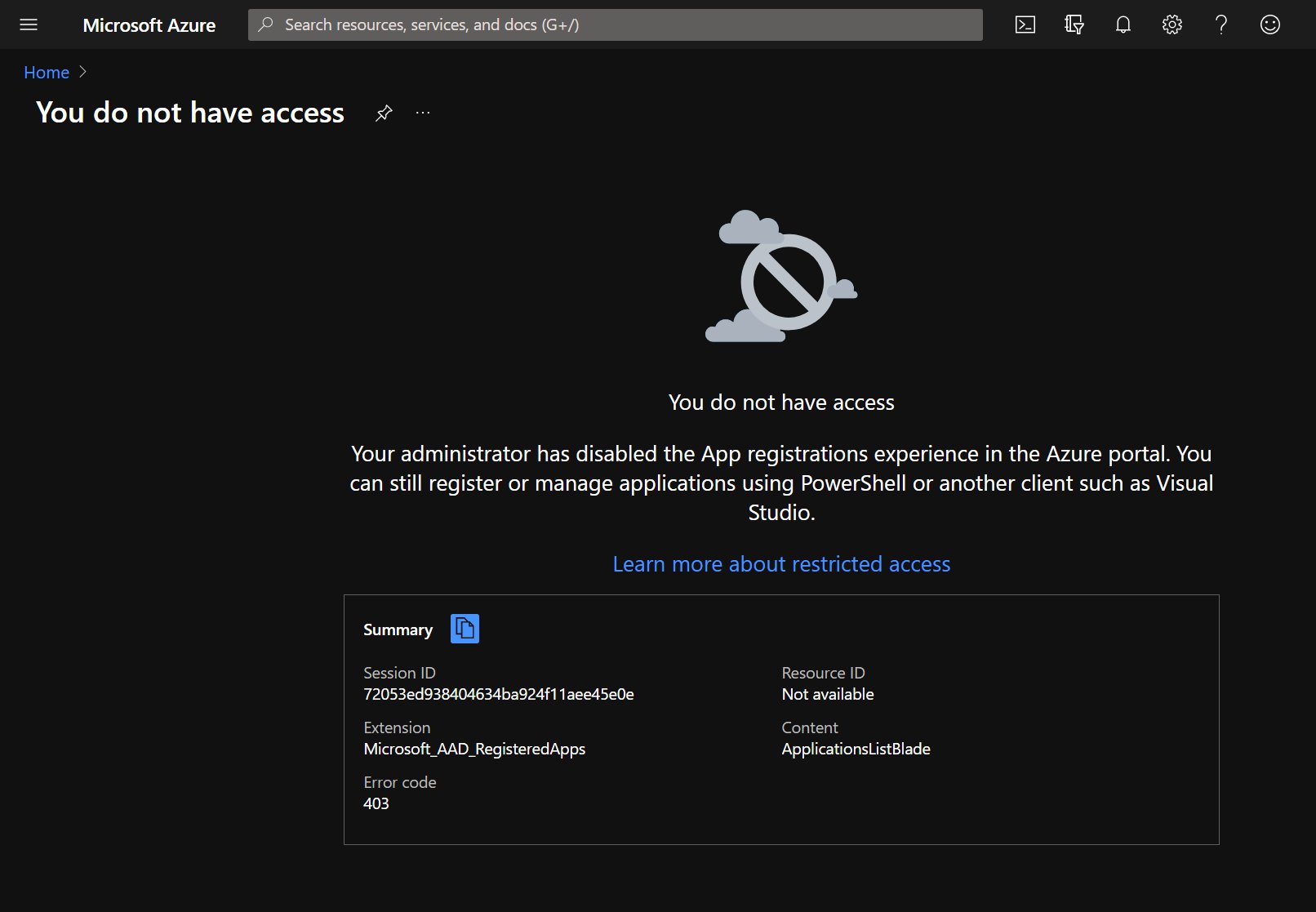Click the breadcrumb chevron after Home
The image size is (1316, 912).
pos(82,73)
